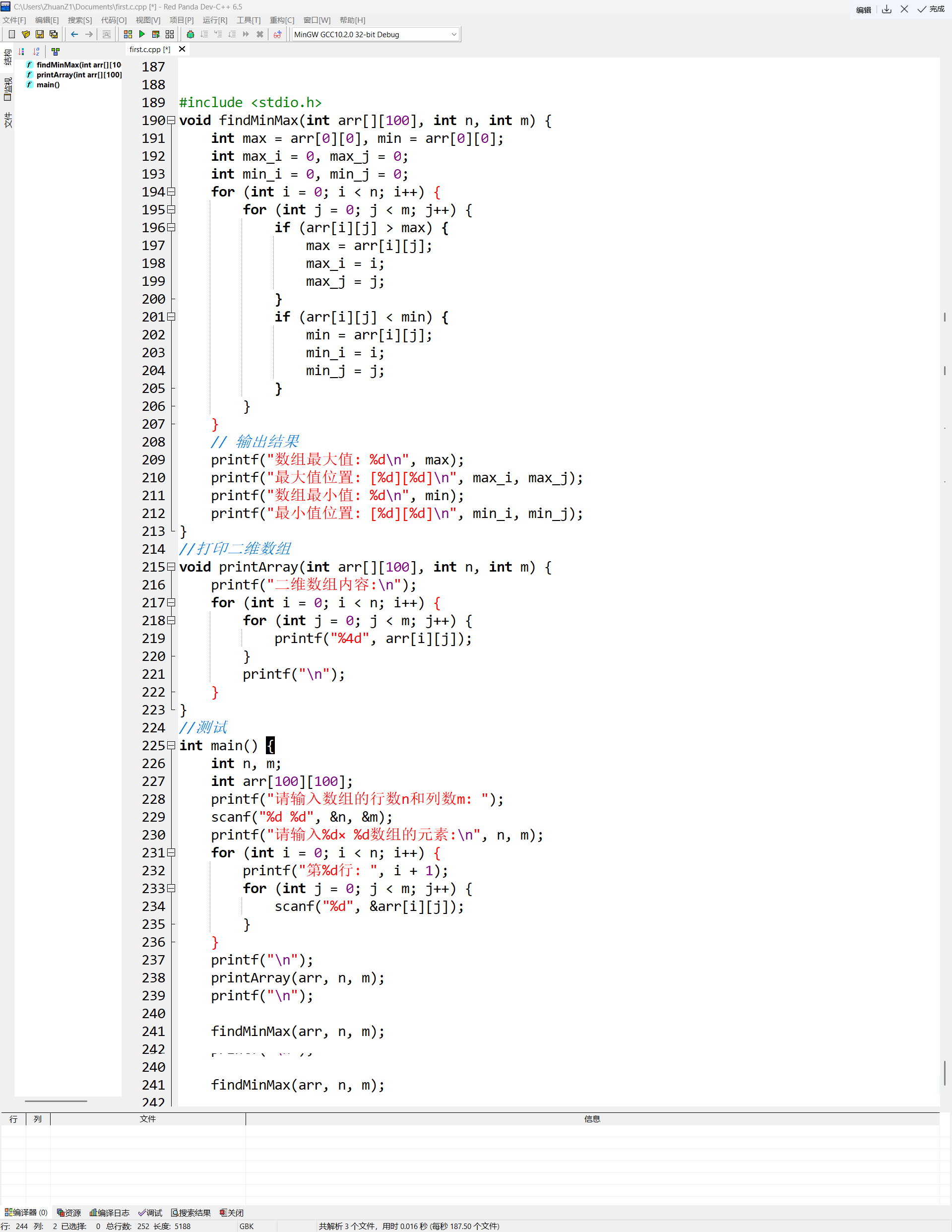This screenshot has width=952, height=1232.
Task: Click the Step Over debug icon
Action: point(204,34)
